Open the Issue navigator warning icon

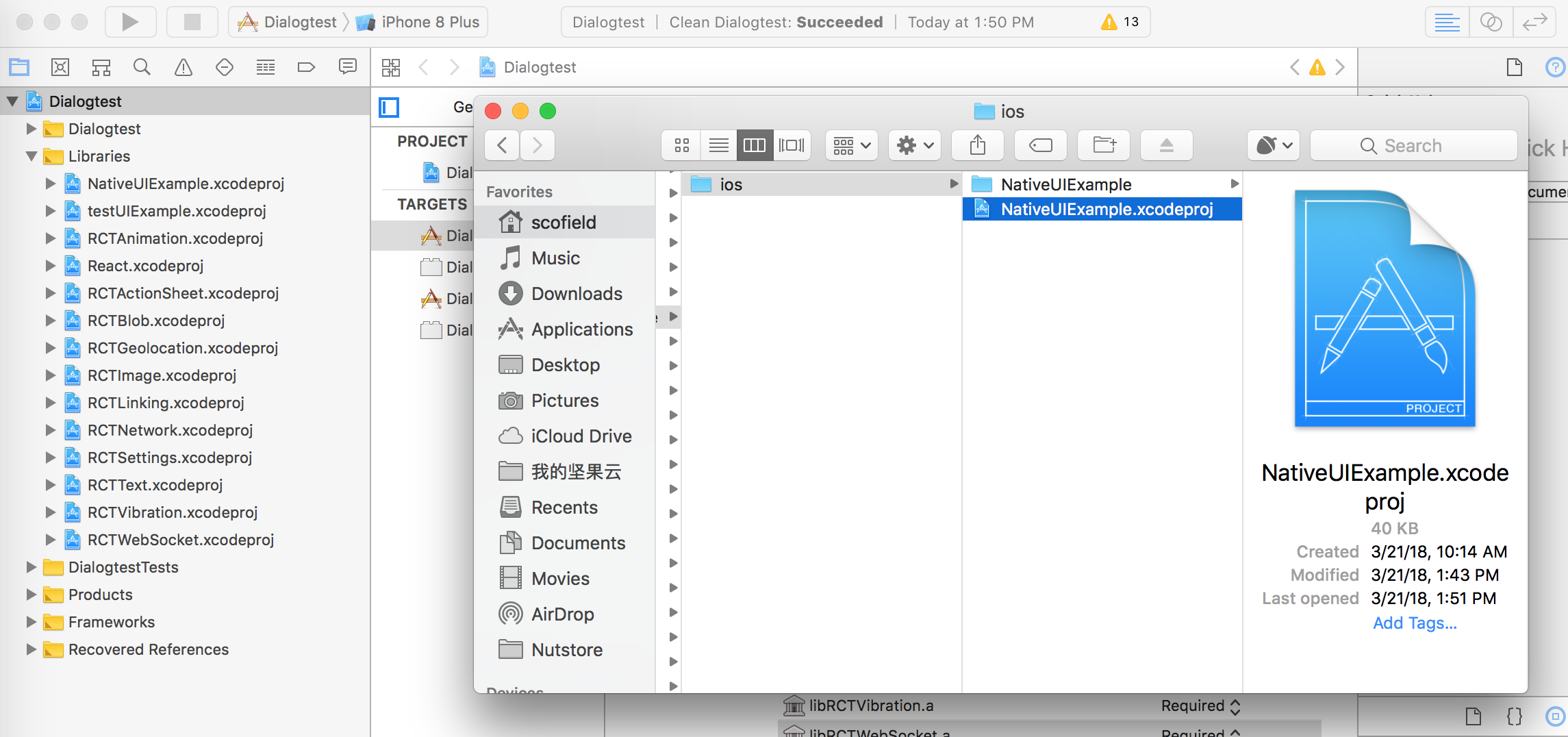[182, 66]
